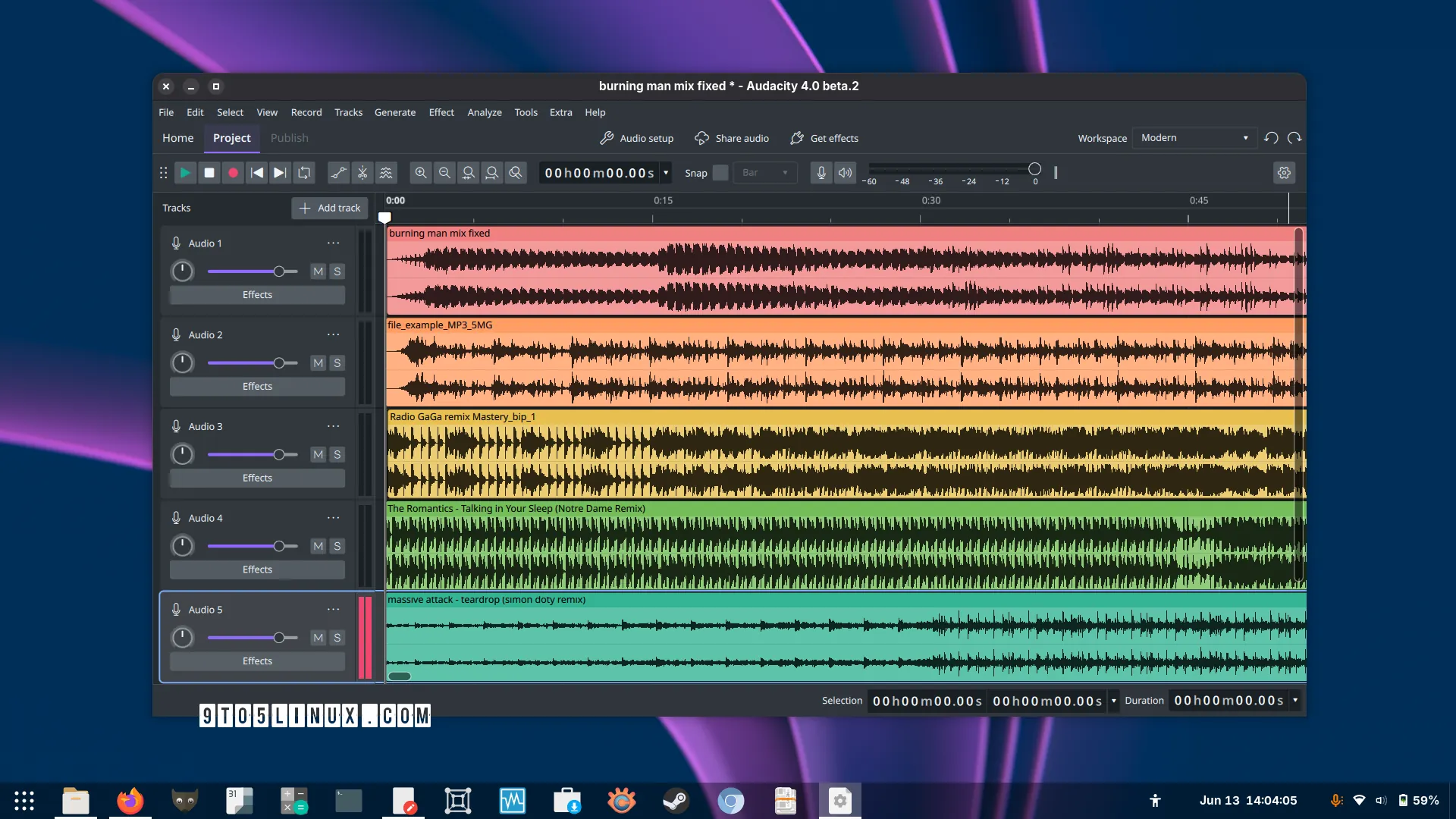
Task: Open the Workspace Modern dropdown
Action: (x=1194, y=138)
